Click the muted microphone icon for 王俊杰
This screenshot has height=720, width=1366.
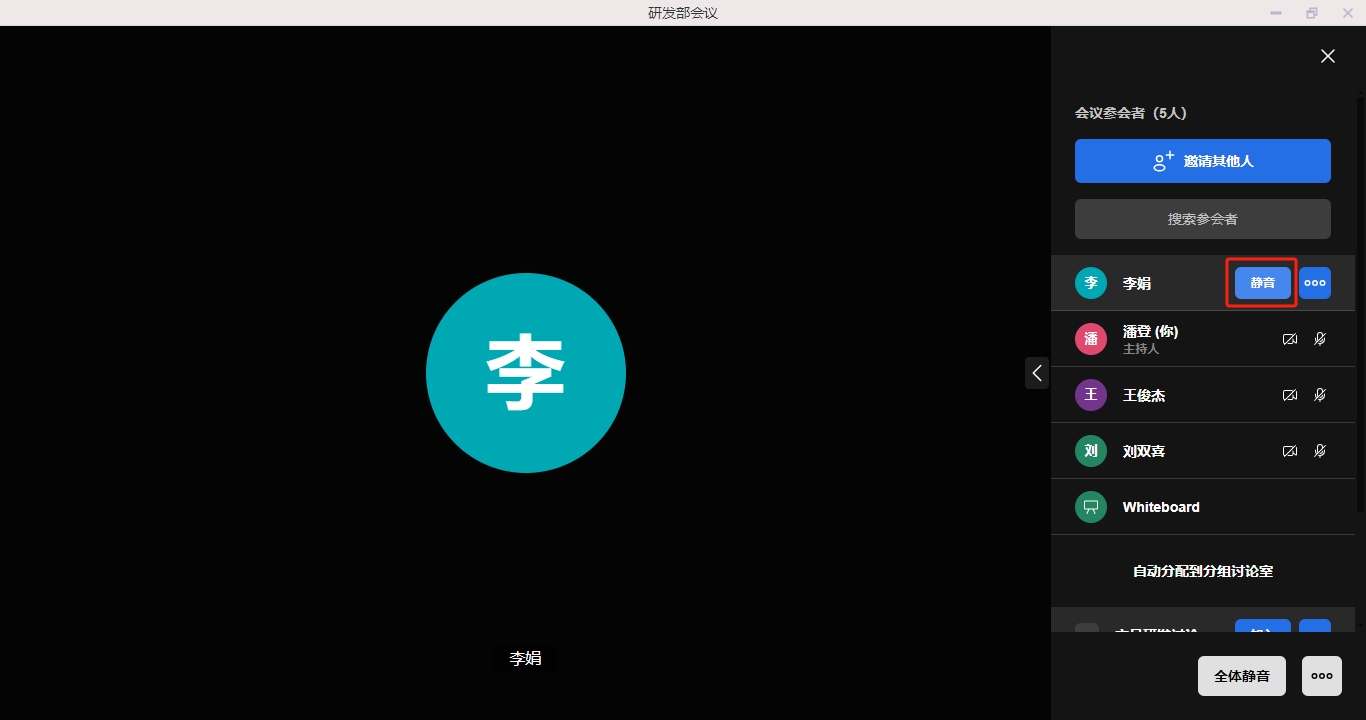pyautogui.click(x=1320, y=395)
